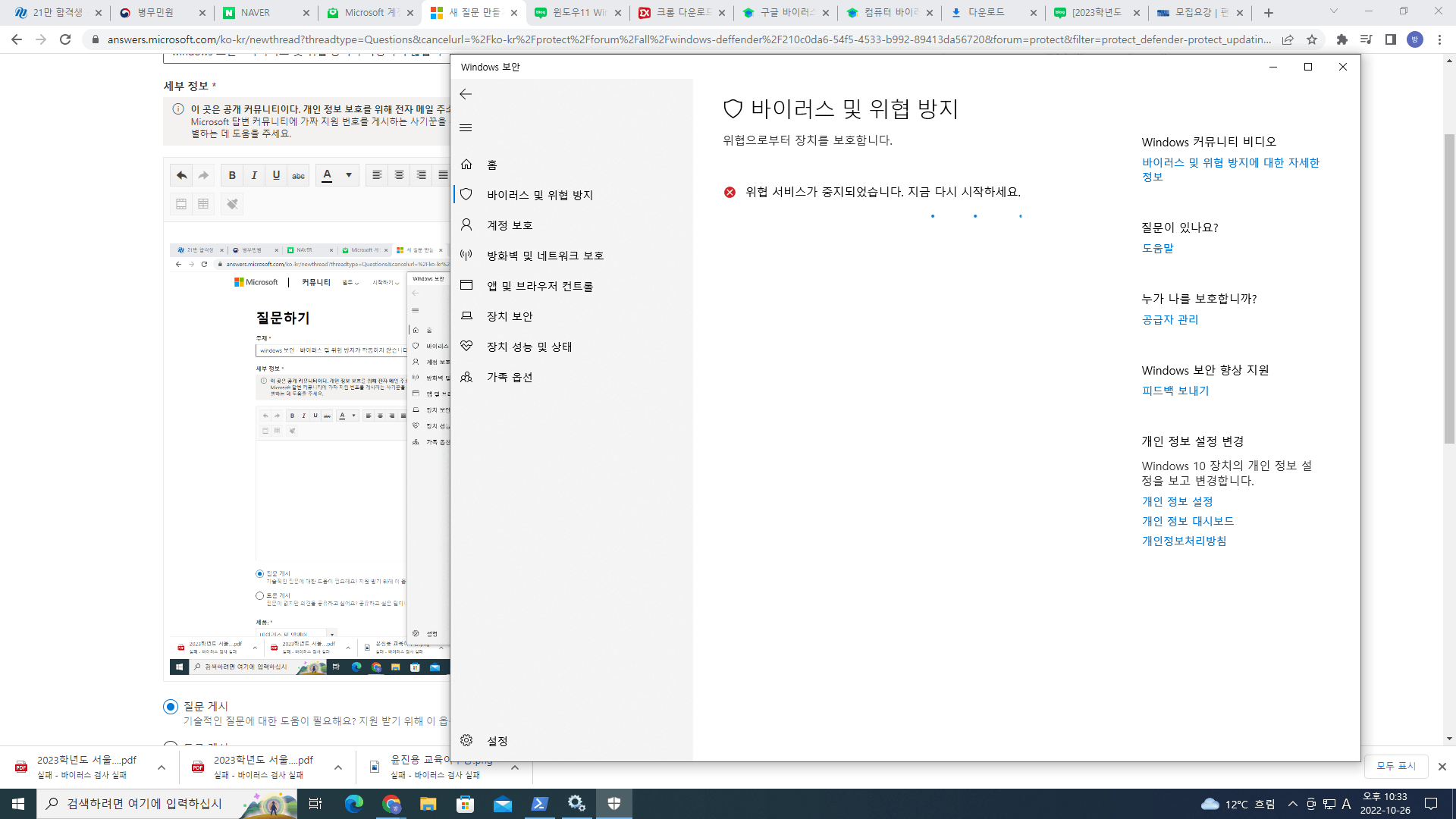Click the 피드백 보내기 link

tap(1175, 391)
